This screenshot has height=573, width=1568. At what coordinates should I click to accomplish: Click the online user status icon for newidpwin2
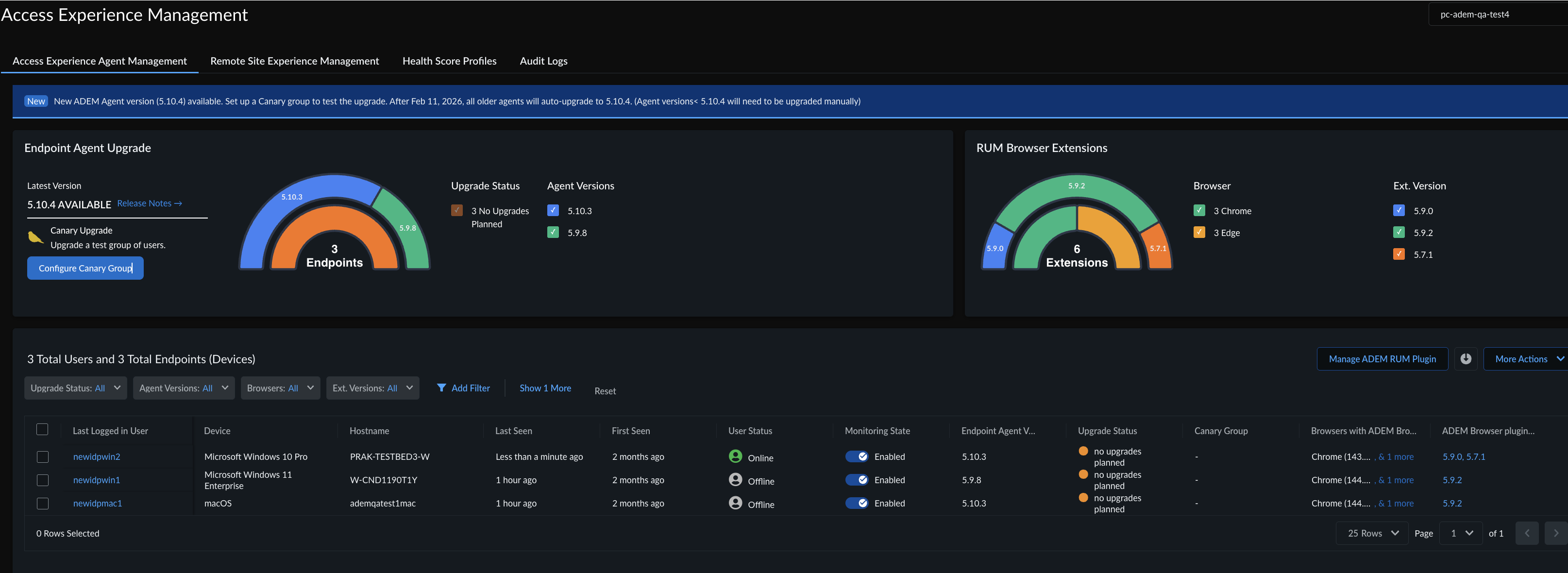735,456
